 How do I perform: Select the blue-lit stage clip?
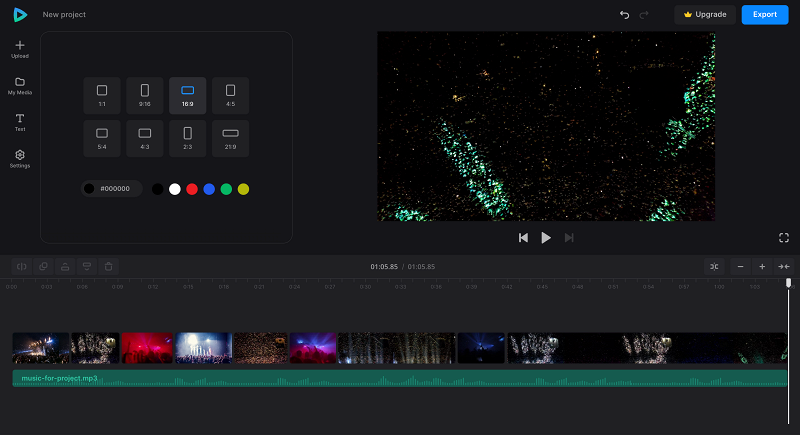[x=204, y=348]
